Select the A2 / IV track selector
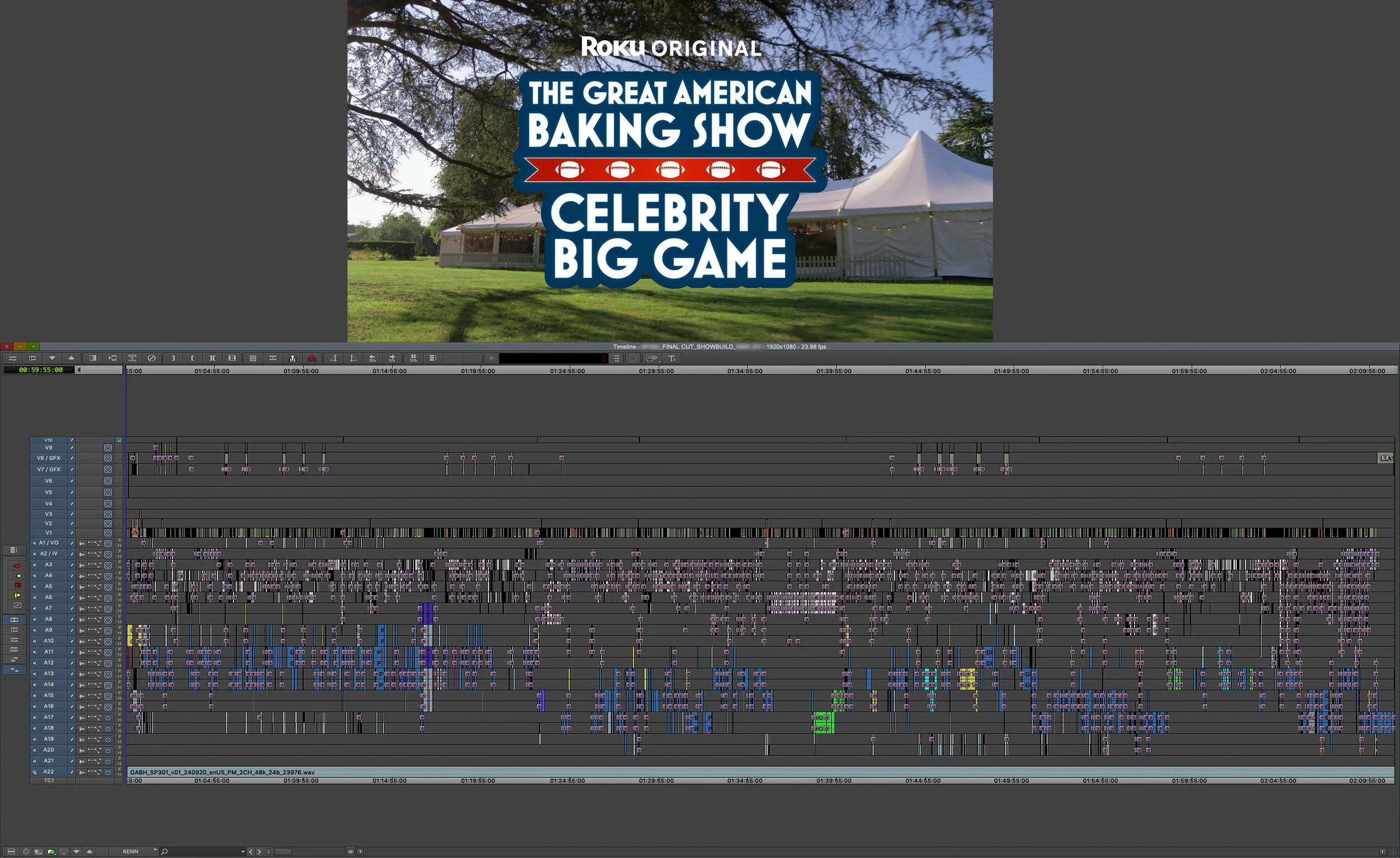1400x858 pixels. (49, 554)
